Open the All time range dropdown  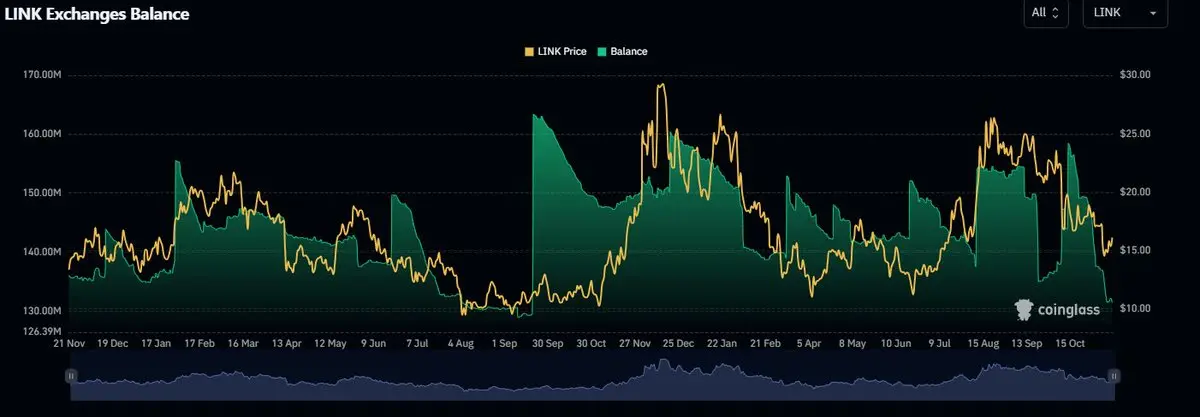(1045, 13)
